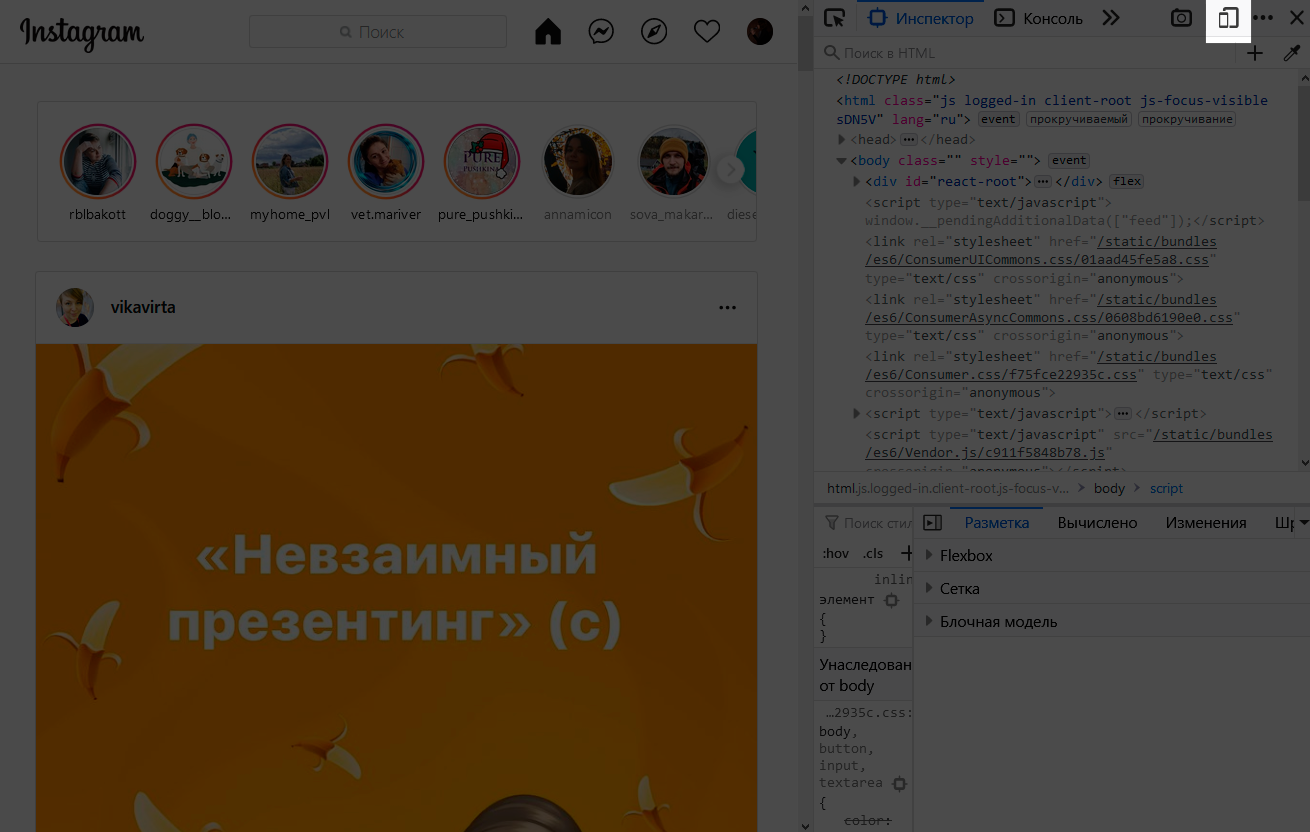
Task: Open the Explore compass icon
Action: (x=654, y=32)
